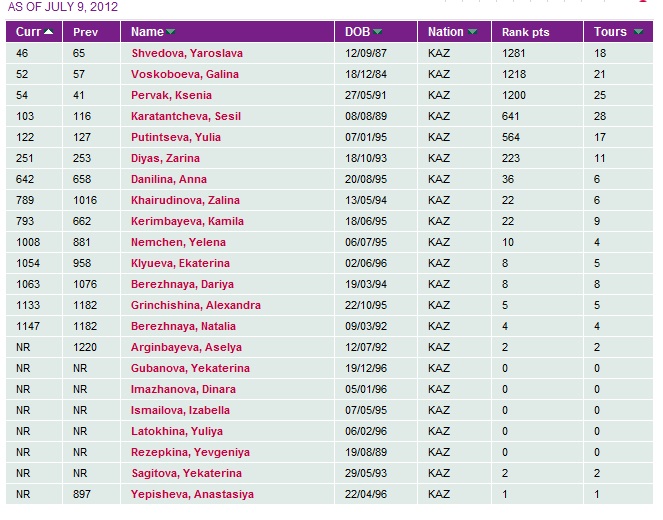Select the Rank pts column header
Viewport: 663px width, 520px height.
(x=526, y=32)
